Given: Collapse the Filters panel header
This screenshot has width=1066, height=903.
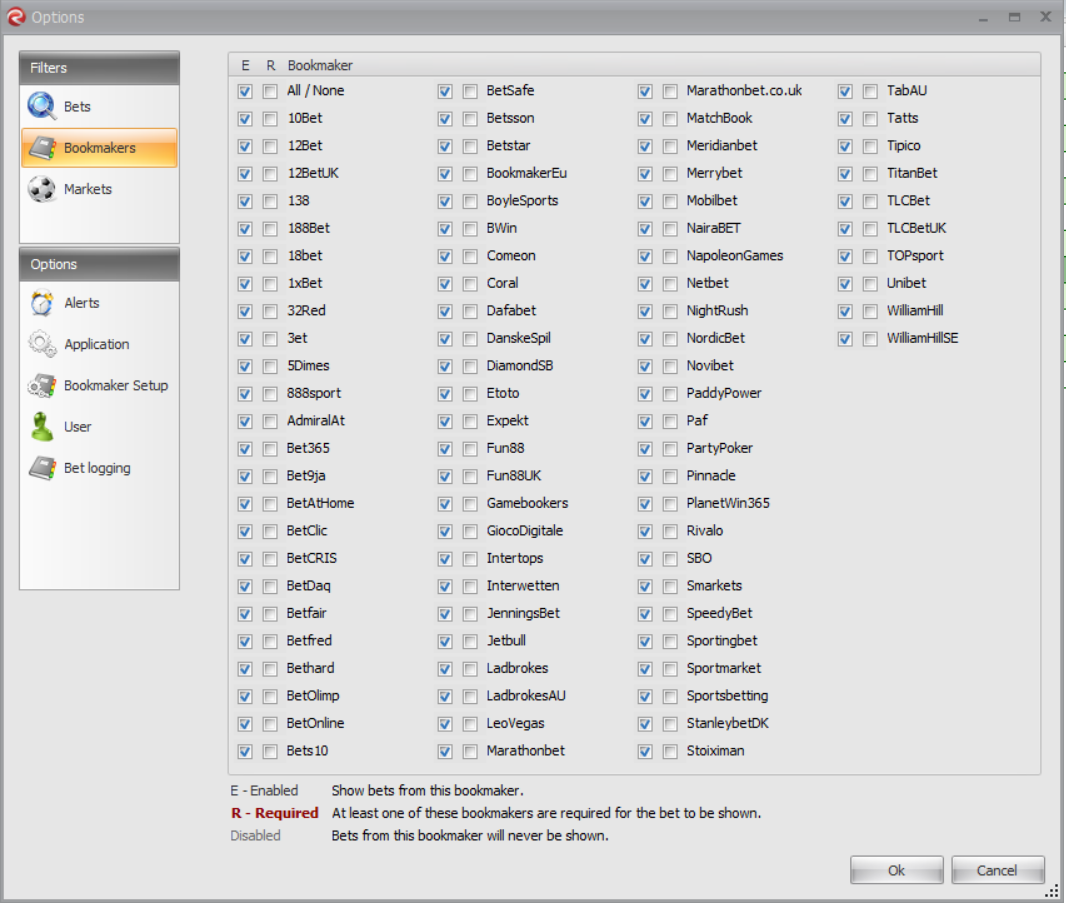Looking at the screenshot, I should click(x=99, y=68).
